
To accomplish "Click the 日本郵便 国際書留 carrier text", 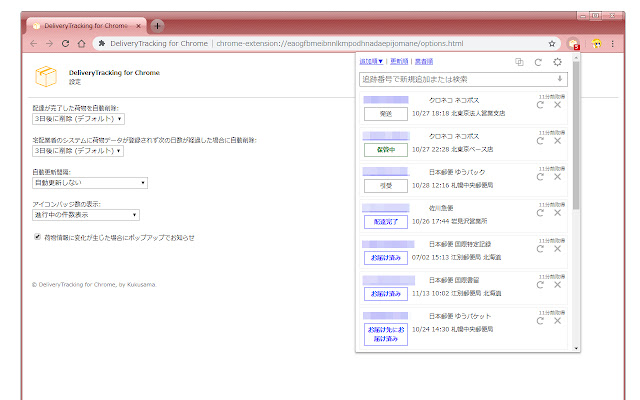I will pos(454,280).
